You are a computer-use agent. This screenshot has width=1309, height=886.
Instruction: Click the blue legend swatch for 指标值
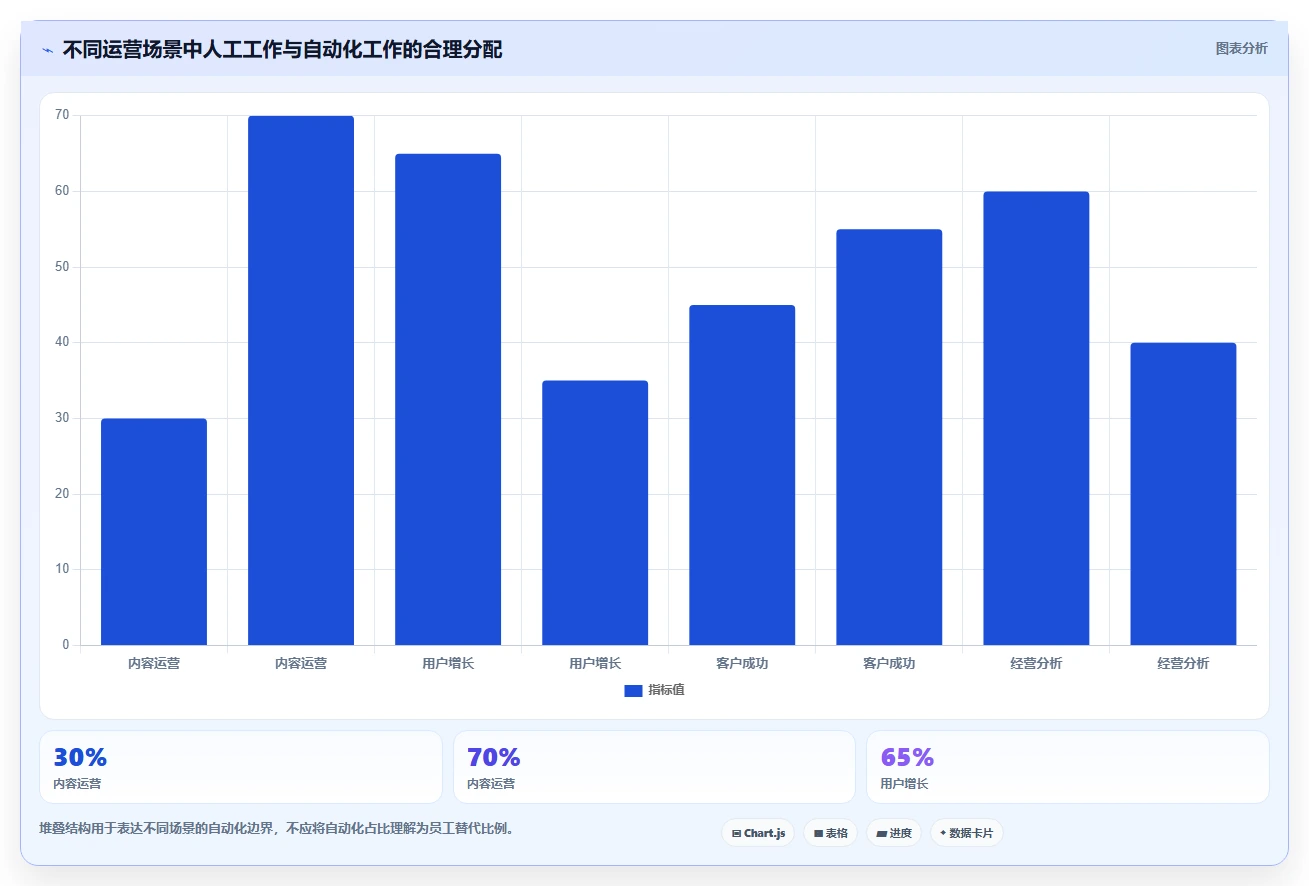pos(633,691)
